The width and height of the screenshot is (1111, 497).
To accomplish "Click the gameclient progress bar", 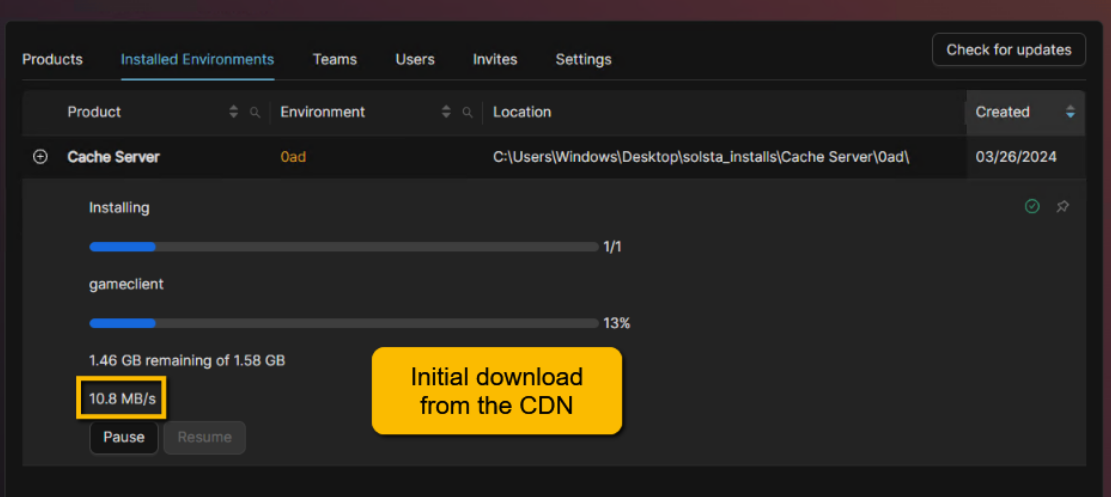I will (x=344, y=323).
